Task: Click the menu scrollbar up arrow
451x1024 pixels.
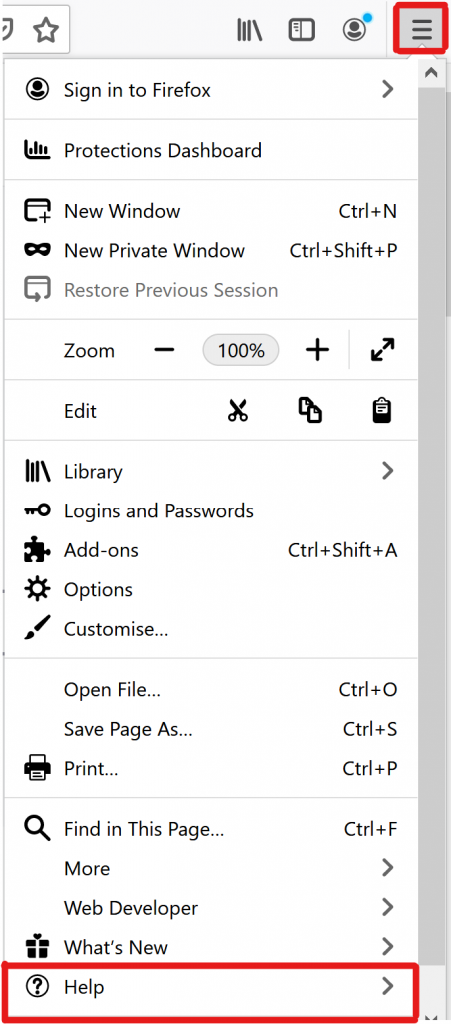Action: click(431, 72)
